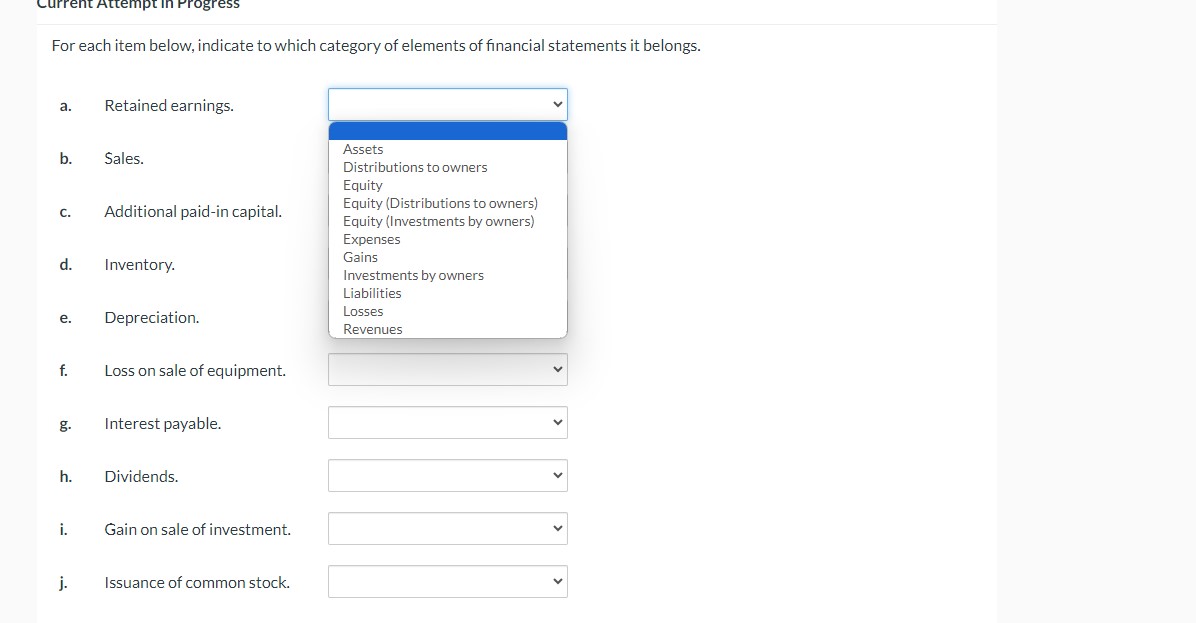Image resolution: width=1196 pixels, height=623 pixels.
Task: Select the "Gains" option
Action: (x=360, y=257)
